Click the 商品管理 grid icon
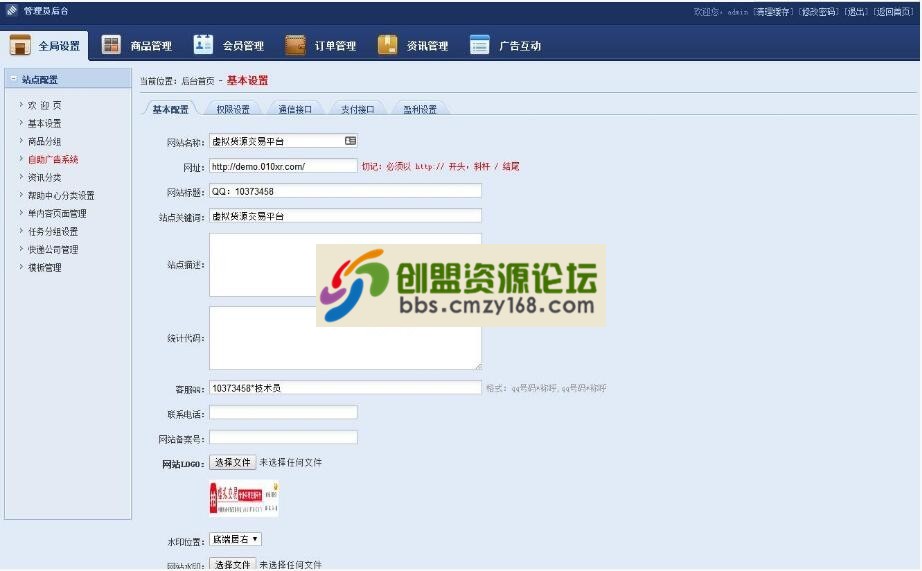The width and height of the screenshot is (922, 571). point(111,45)
